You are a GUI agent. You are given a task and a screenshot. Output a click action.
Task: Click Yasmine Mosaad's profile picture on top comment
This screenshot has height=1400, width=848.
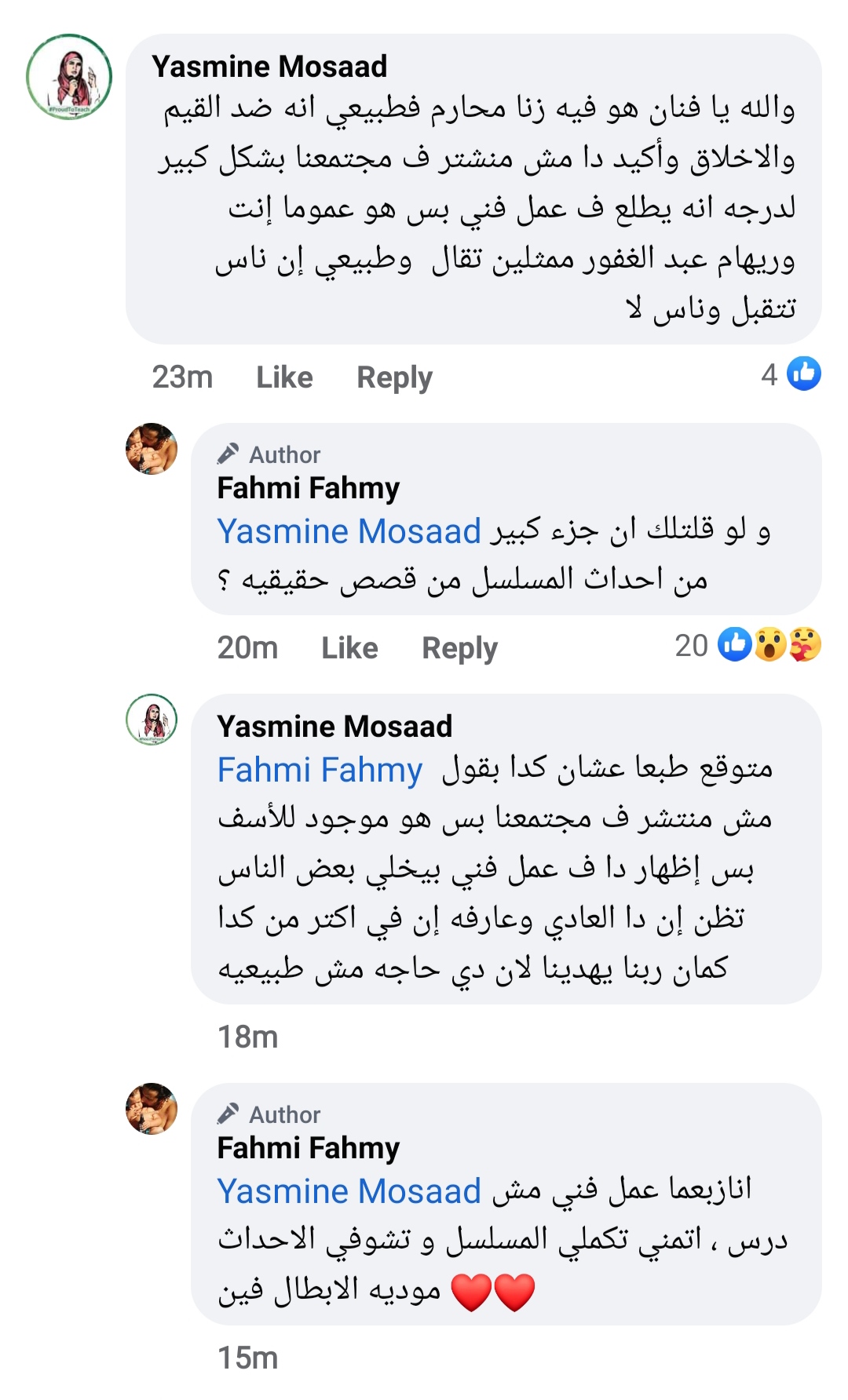click(69, 77)
